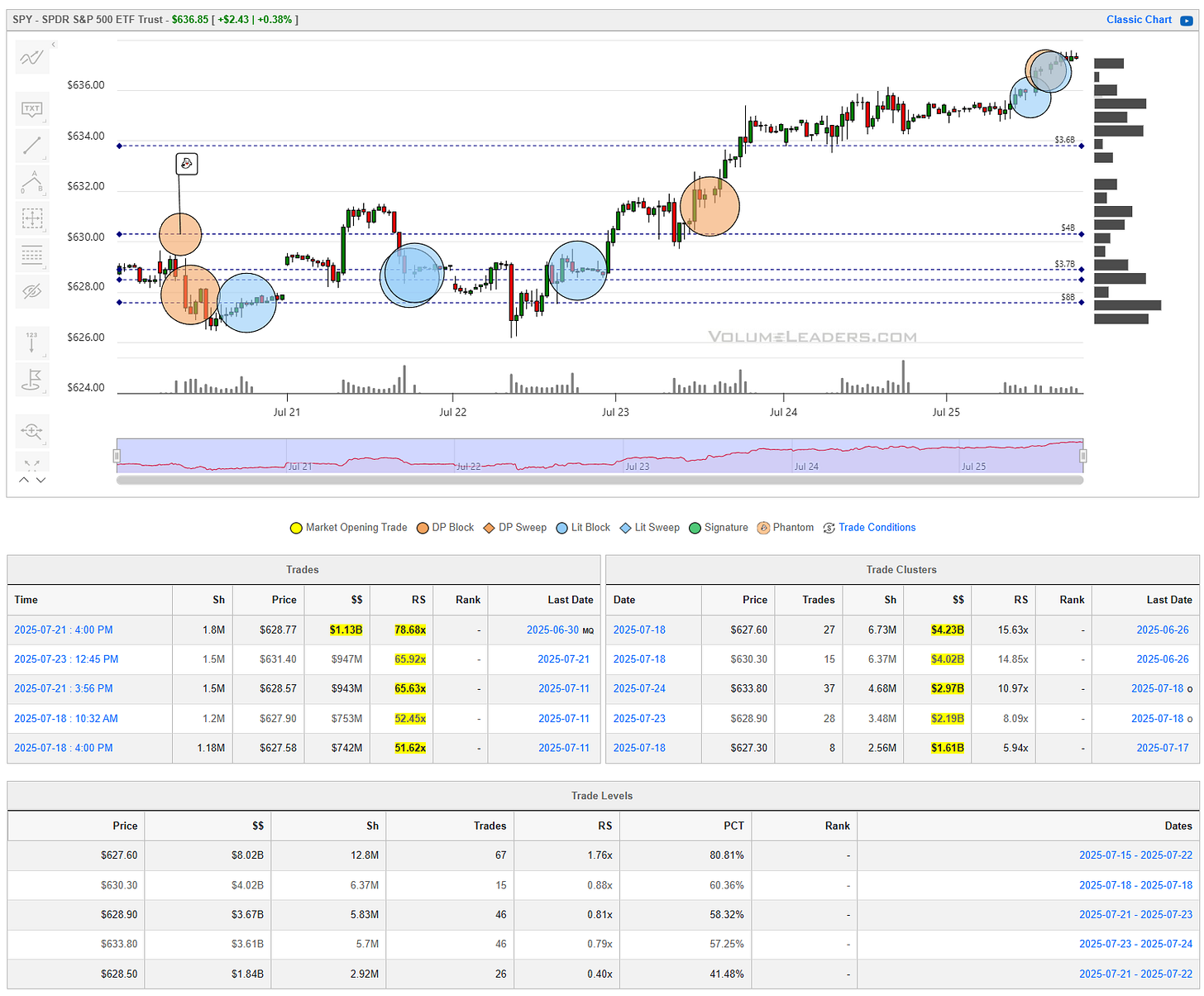Open the Trade Conditions link
The height and width of the screenshot is (996, 1204).
(877, 528)
